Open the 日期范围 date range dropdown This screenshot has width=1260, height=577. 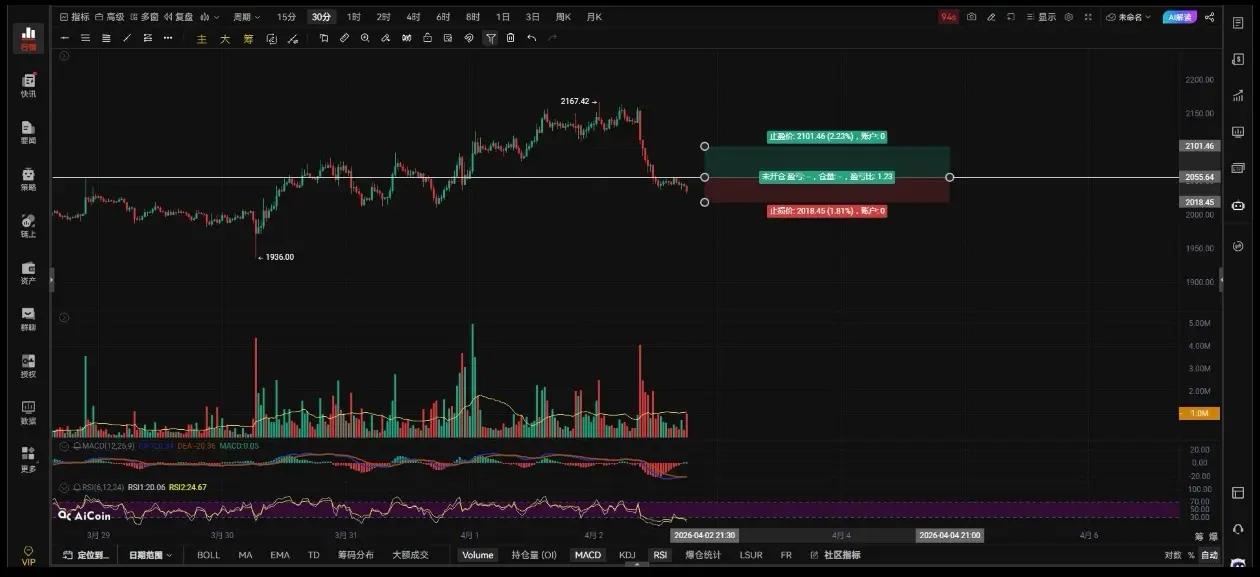point(150,554)
